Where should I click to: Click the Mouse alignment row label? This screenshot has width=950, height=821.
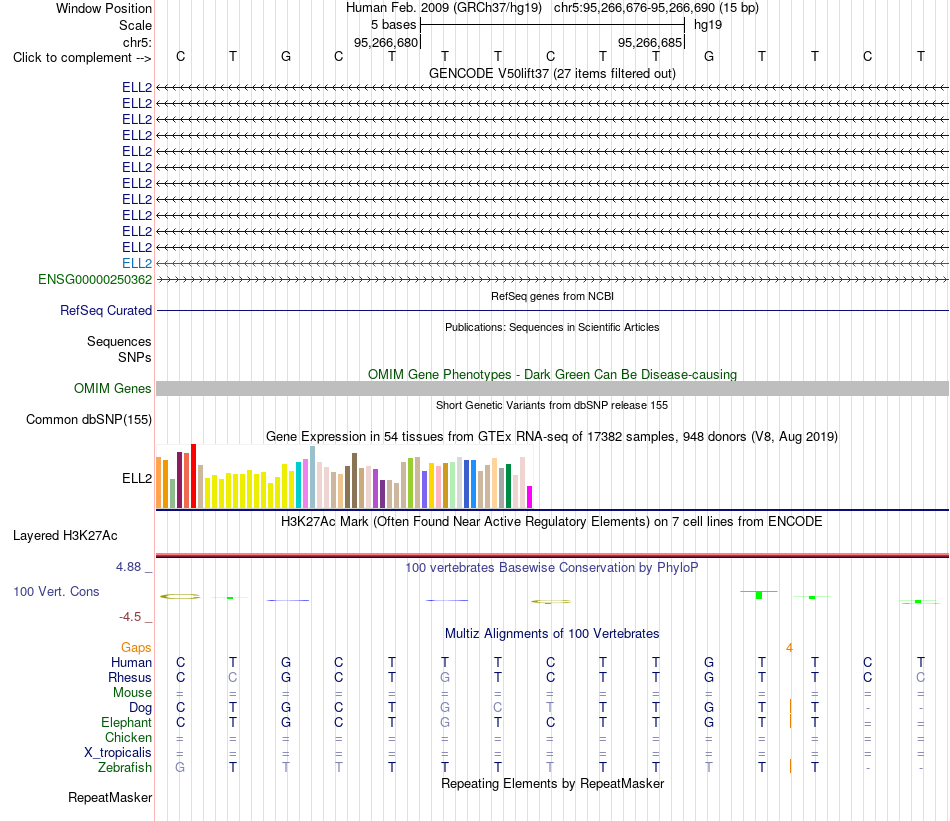tap(132, 693)
